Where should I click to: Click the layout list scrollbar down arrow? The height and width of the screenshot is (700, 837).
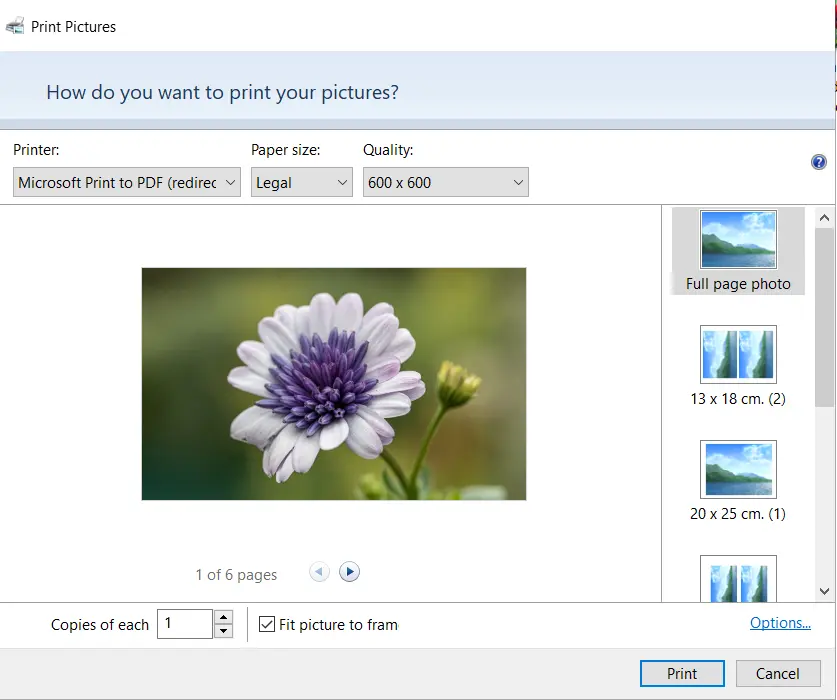[824, 591]
